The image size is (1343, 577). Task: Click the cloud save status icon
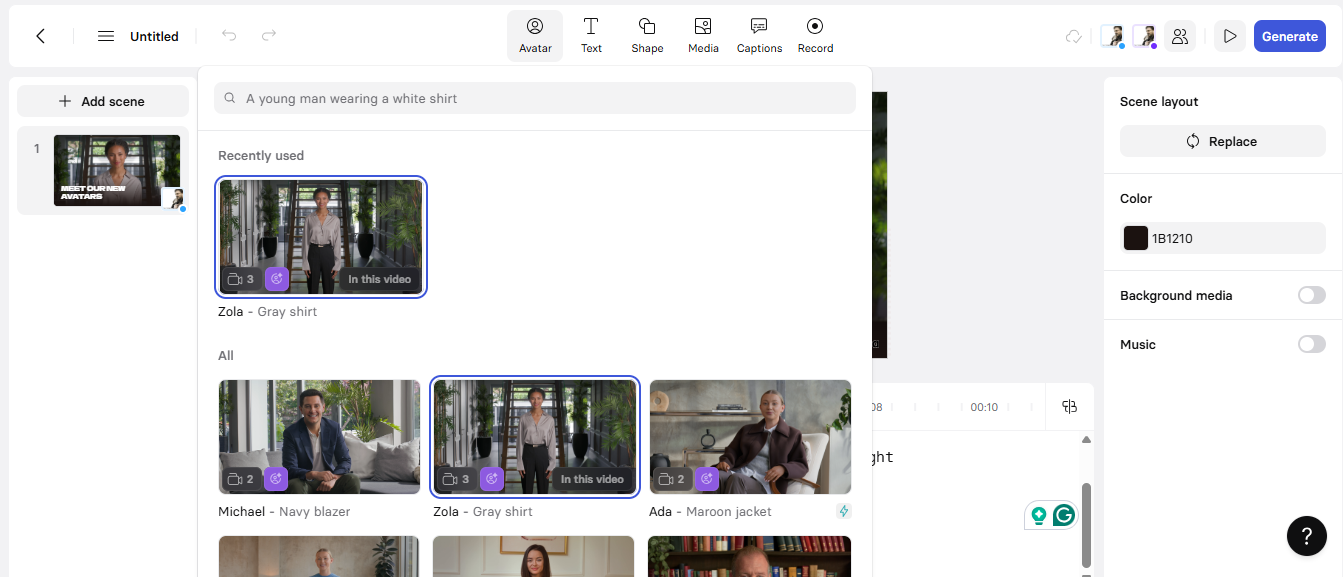click(1074, 37)
